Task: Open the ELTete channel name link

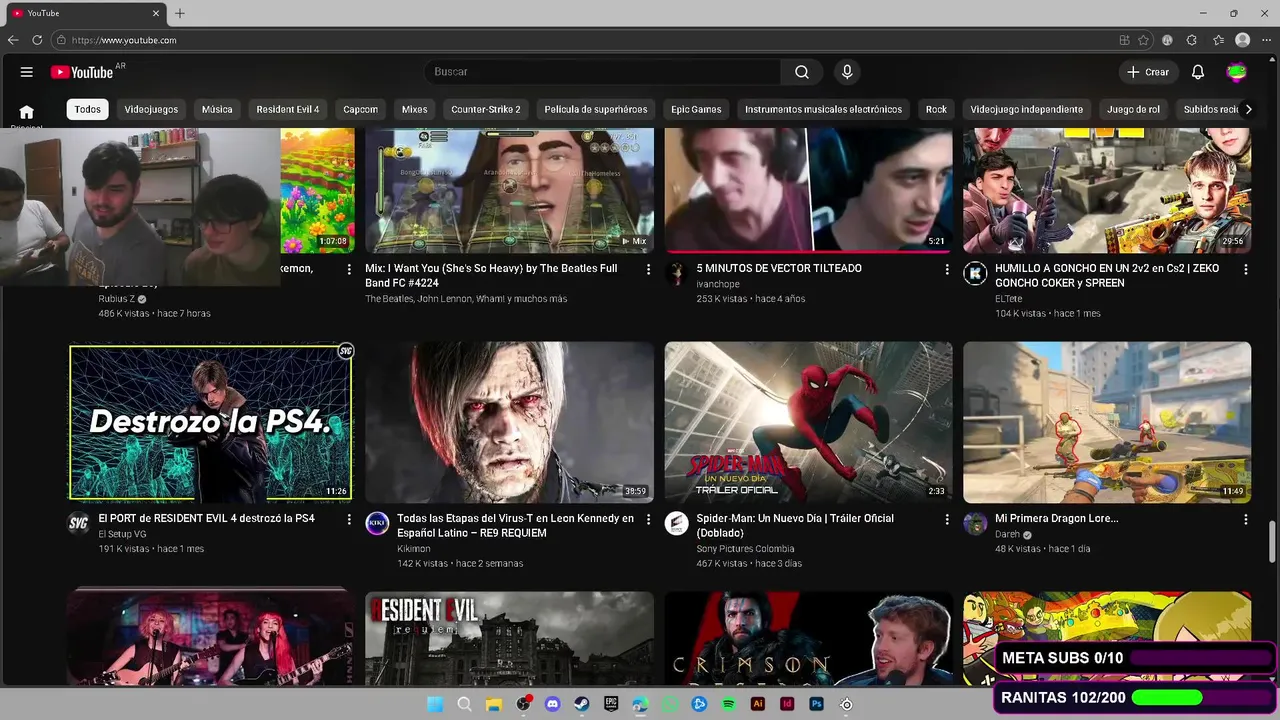Action: [1008, 299]
